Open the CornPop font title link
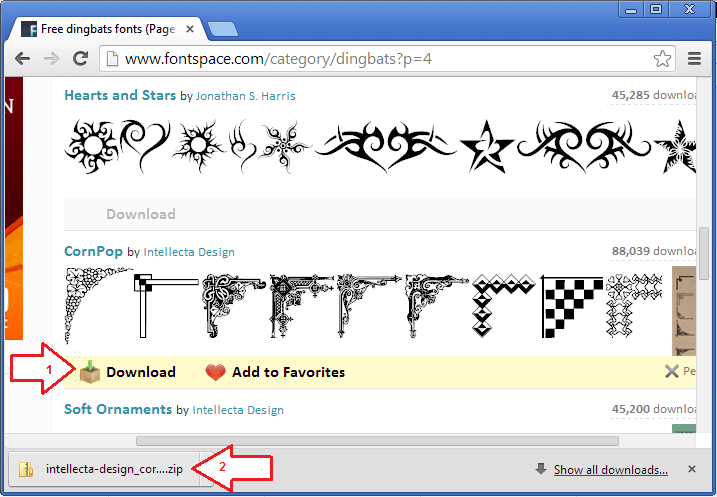Image resolution: width=717 pixels, height=497 pixels. pyautogui.click(x=93, y=251)
